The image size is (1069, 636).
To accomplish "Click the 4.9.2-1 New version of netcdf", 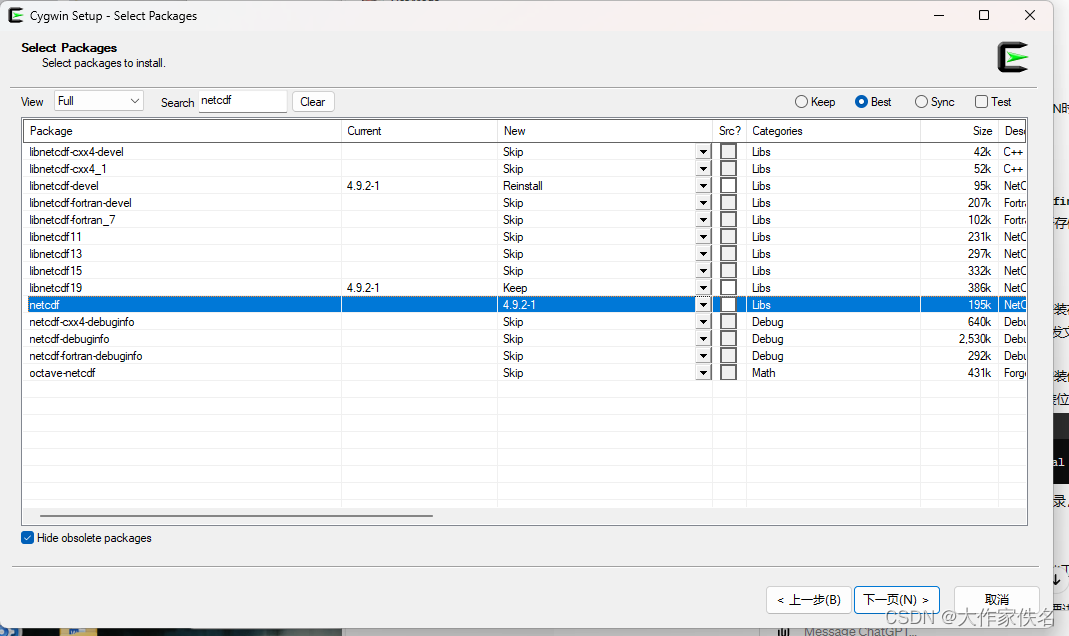I will coord(519,305).
